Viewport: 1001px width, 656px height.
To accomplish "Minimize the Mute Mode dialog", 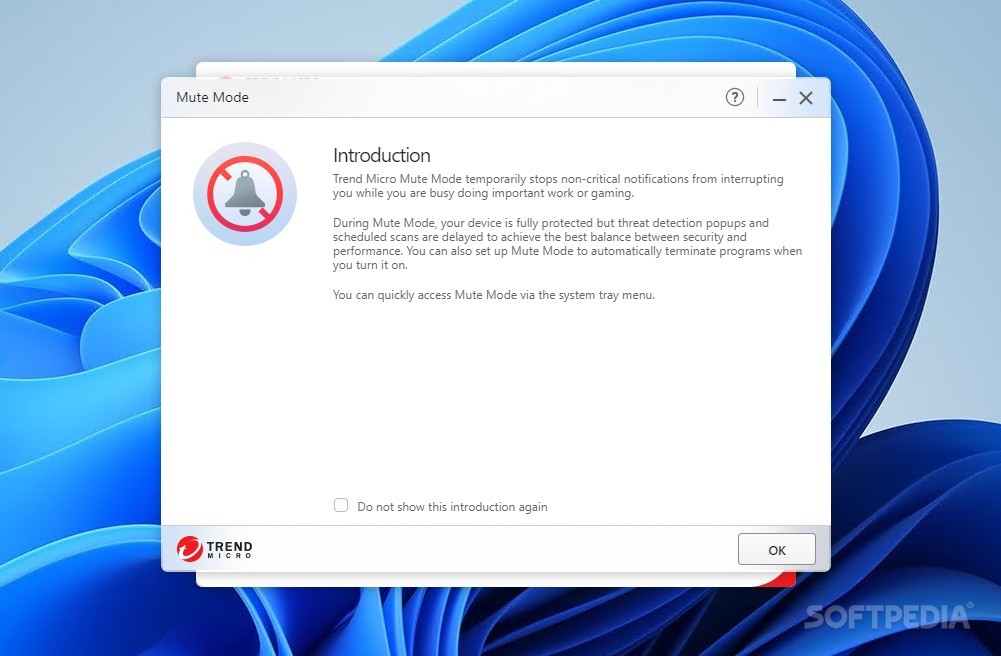I will [779, 98].
